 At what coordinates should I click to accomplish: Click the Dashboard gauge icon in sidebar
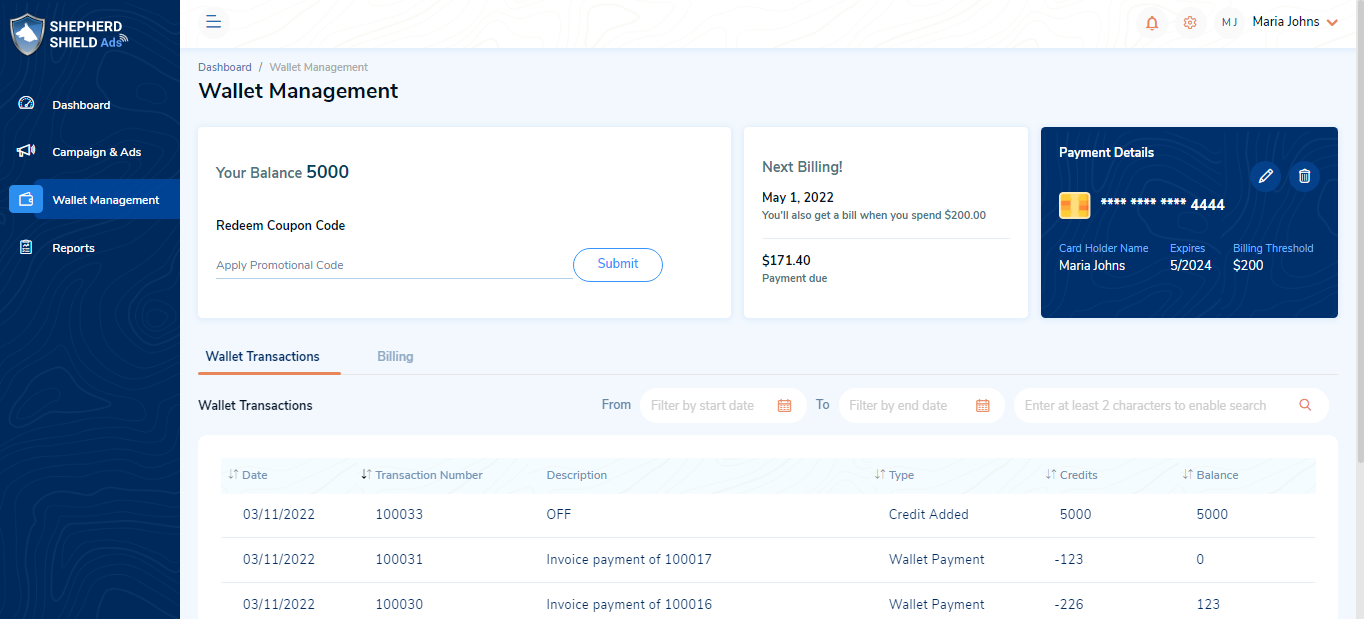point(26,104)
